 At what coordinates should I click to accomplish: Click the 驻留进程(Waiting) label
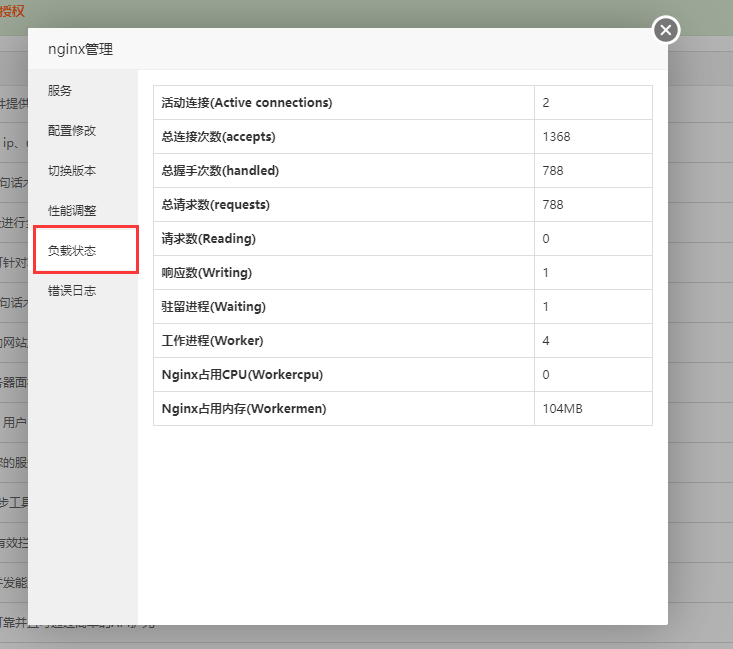click(214, 307)
